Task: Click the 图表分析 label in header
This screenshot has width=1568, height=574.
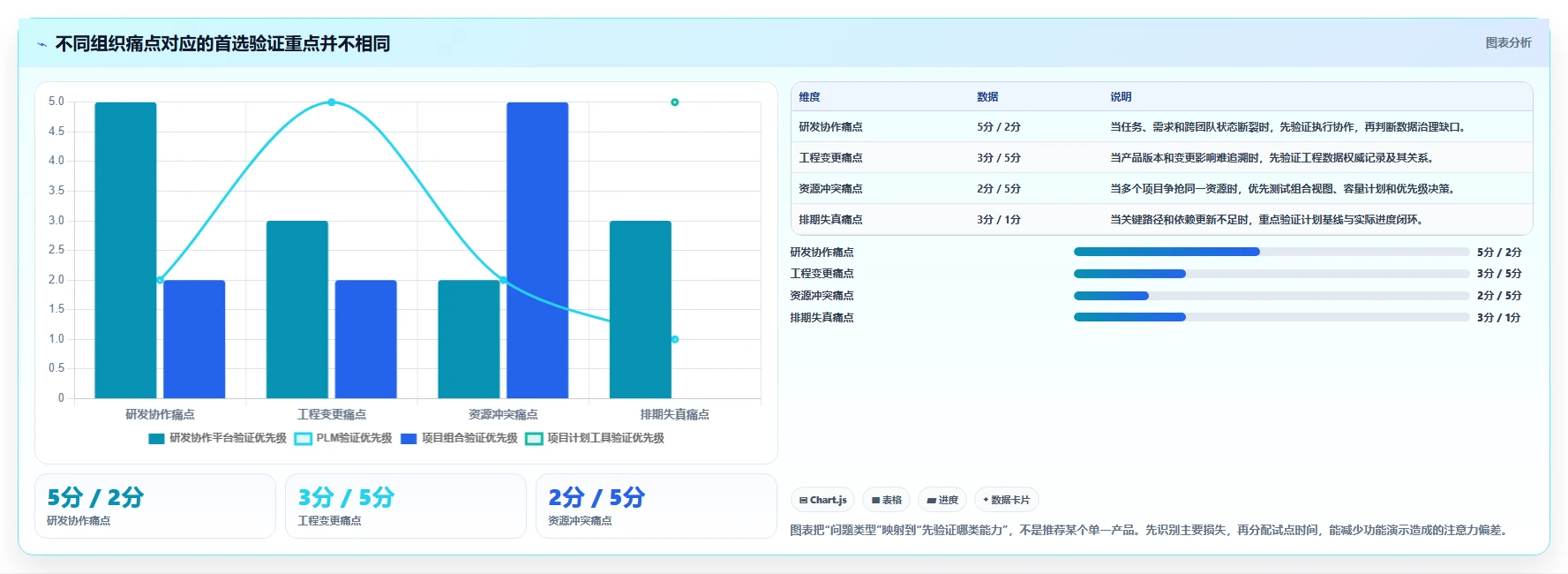Action: [x=1508, y=42]
